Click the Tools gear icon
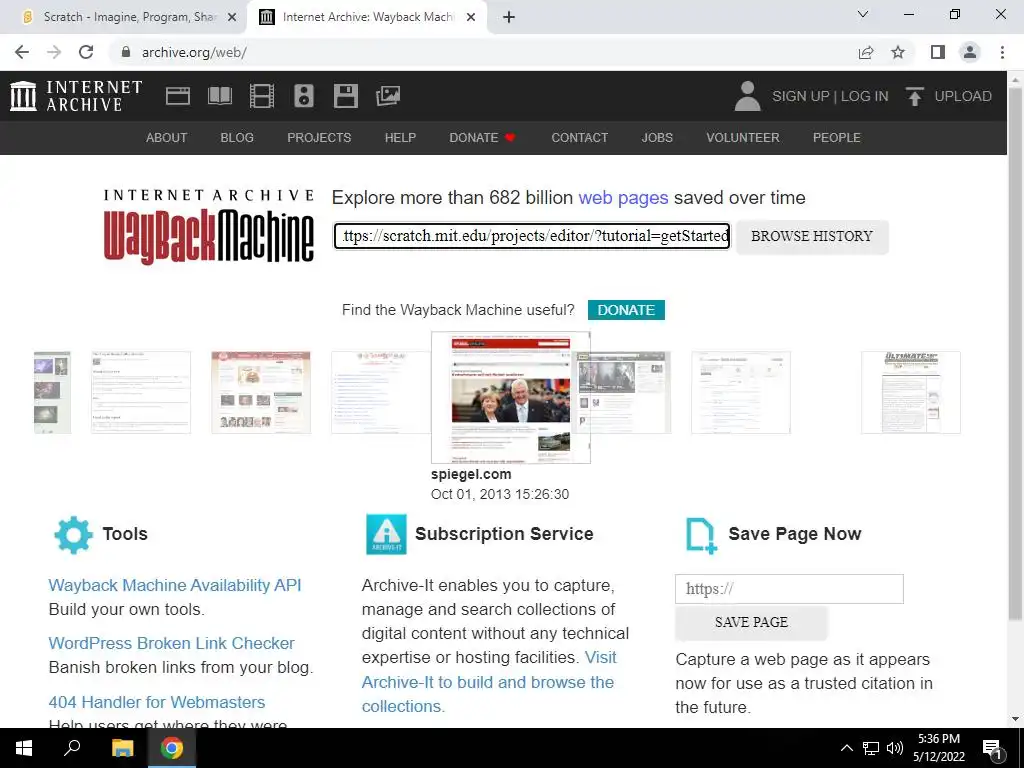The image size is (1024, 768). (73, 535)
